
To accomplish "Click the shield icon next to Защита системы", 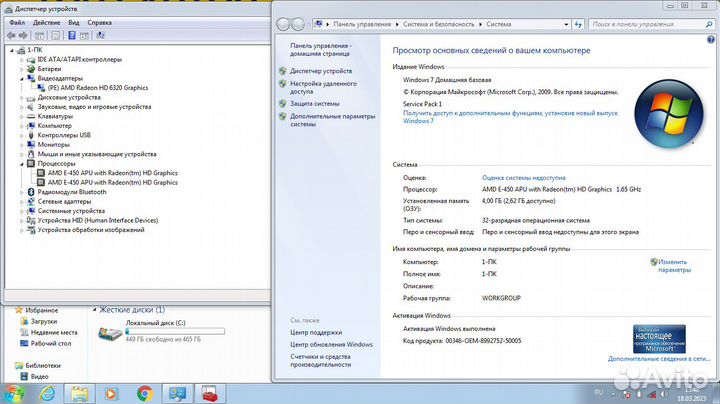I will point(282,104).
